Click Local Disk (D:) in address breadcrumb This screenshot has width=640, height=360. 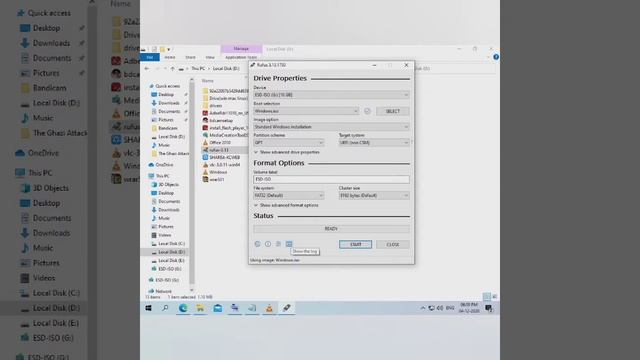(x=226, y=69)
